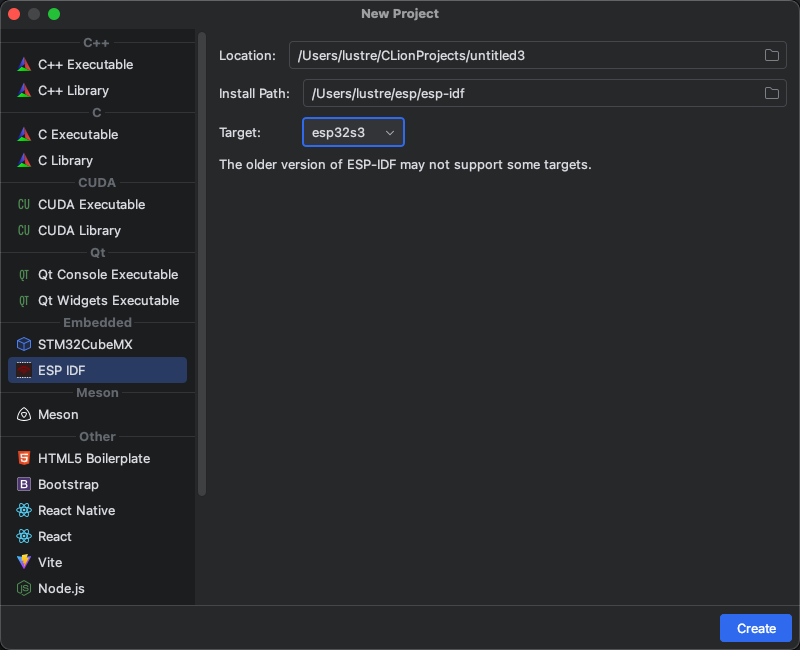Select C Executable project type

pyautogui.click(x=78, y=135)
